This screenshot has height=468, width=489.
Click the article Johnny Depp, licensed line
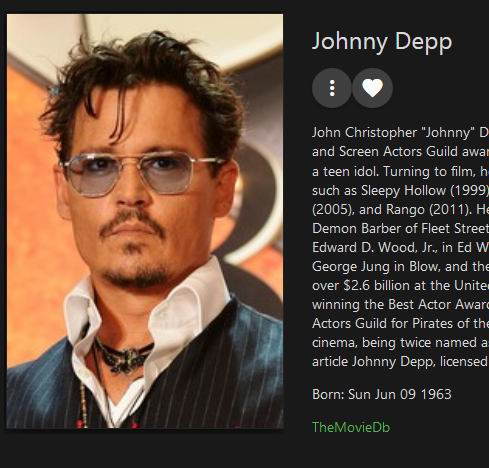pos(400,362)
